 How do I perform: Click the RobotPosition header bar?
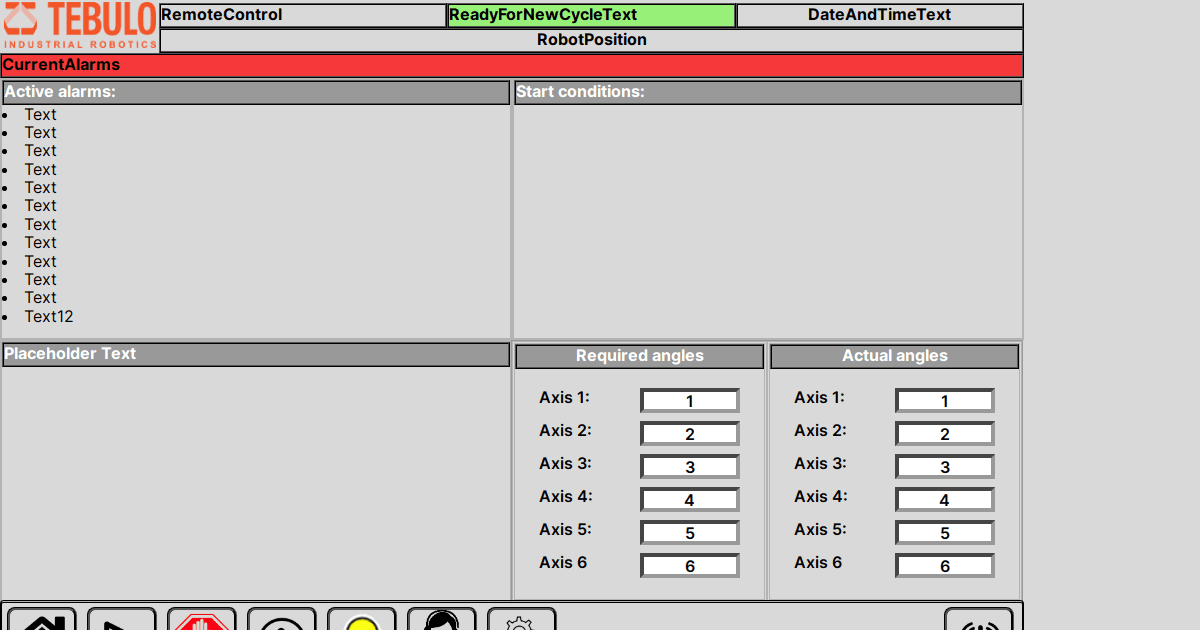click(x=592, y=40)
